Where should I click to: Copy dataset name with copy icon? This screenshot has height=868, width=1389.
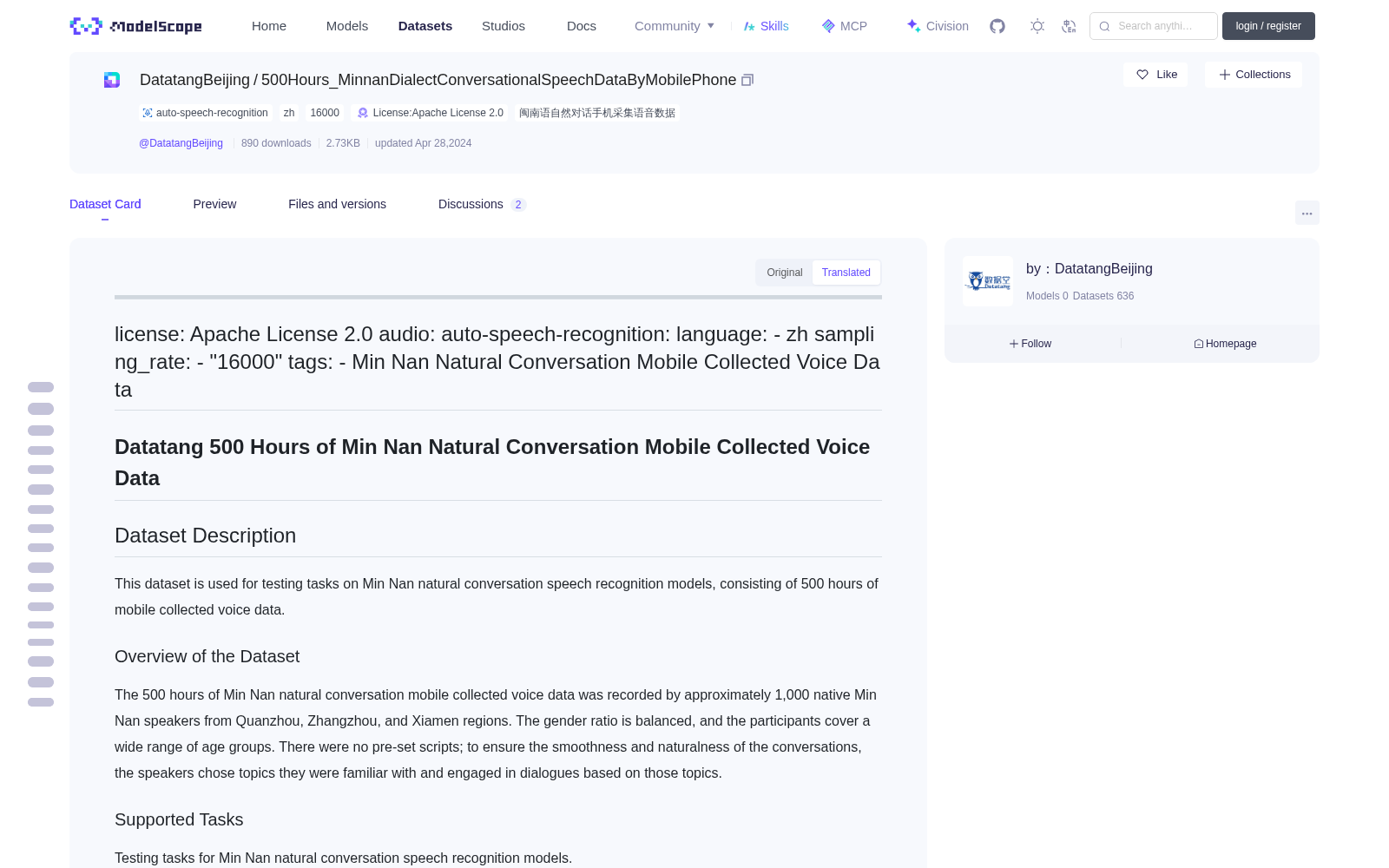(747, 80)
